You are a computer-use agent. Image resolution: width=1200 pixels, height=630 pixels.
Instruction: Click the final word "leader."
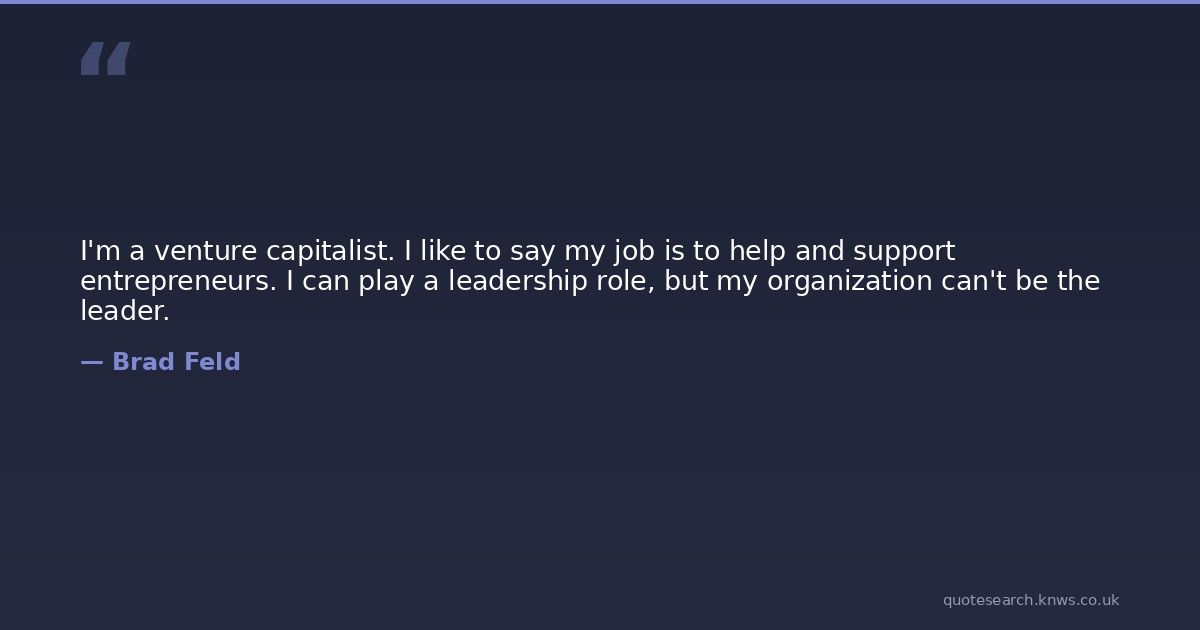pyautogui.click(x=125, y=311)
